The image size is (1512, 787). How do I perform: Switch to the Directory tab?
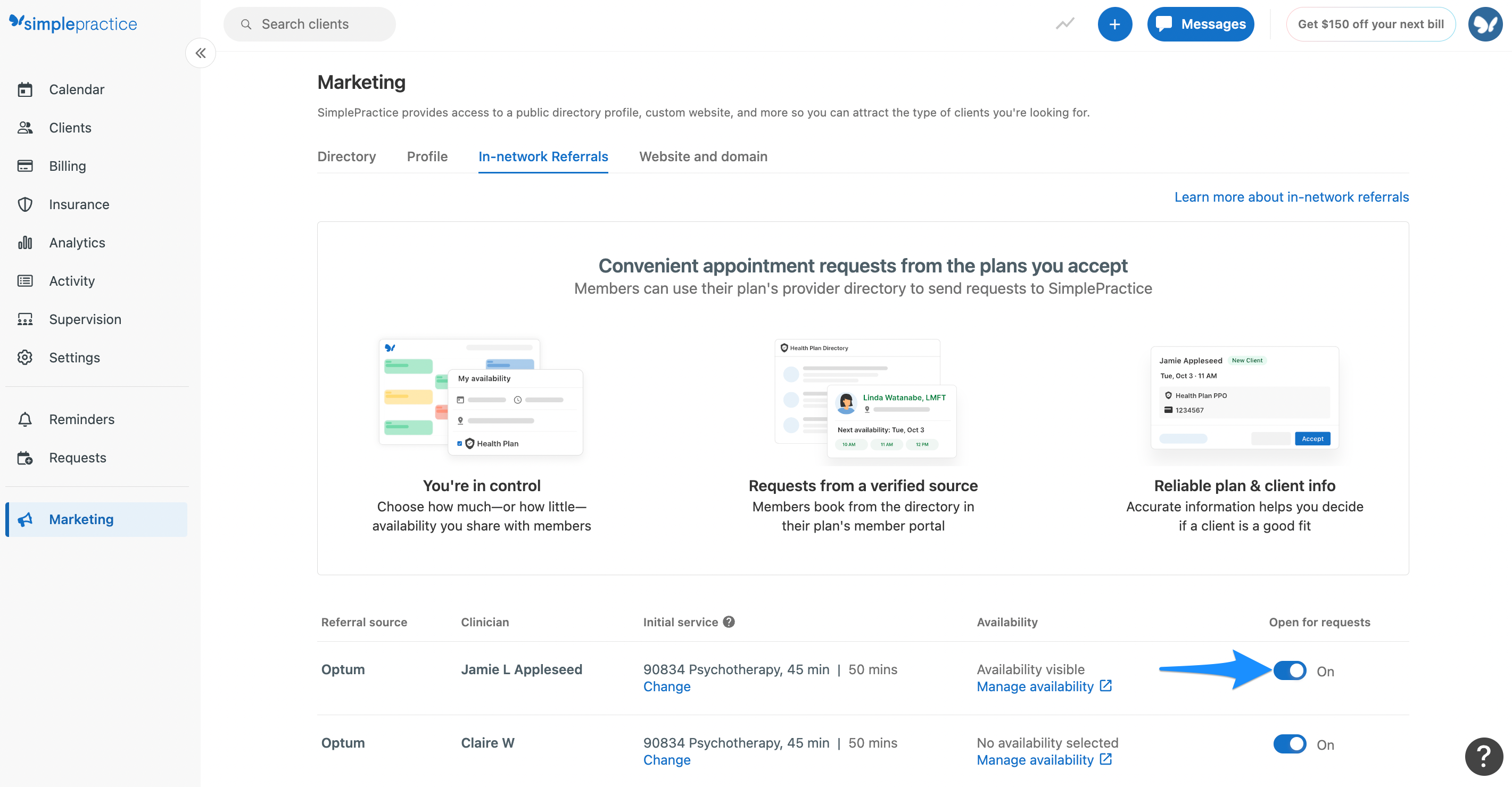click(346, 156)
